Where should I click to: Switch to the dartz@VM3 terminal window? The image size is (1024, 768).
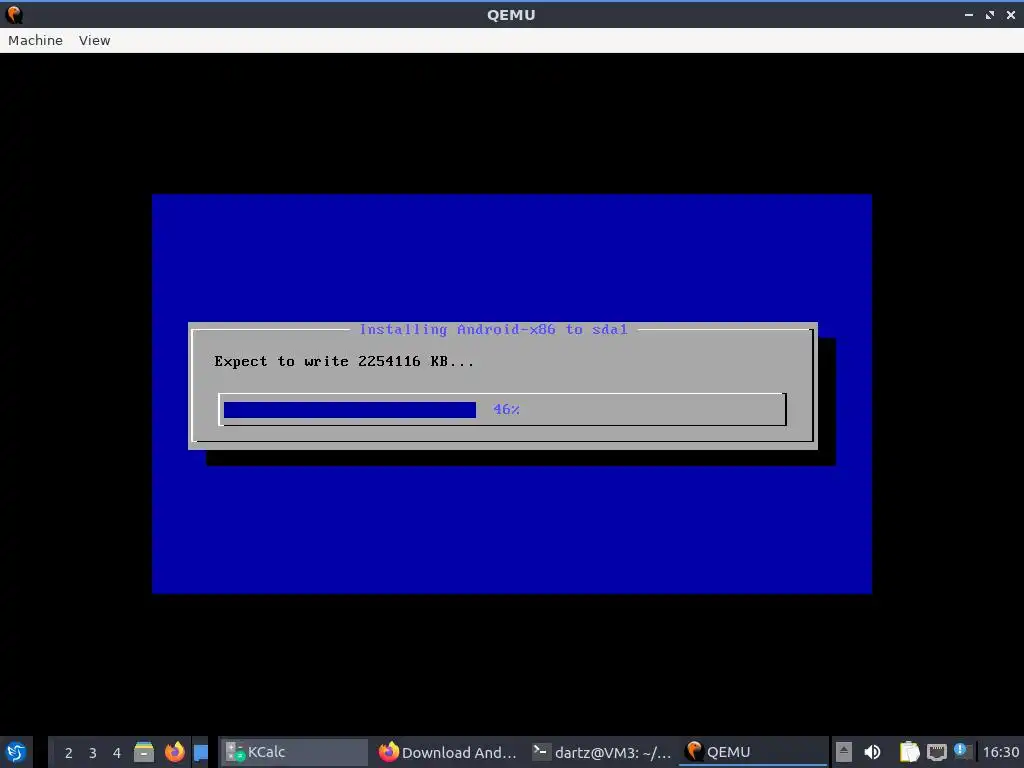601,752
